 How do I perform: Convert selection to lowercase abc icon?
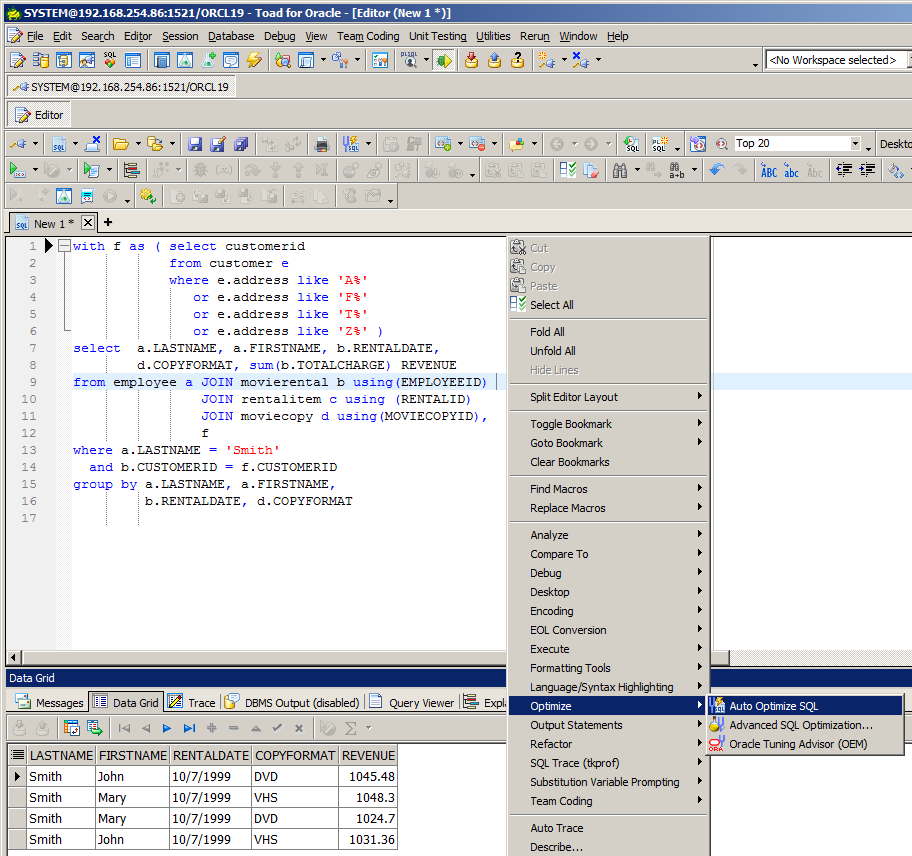pos(791,170)
